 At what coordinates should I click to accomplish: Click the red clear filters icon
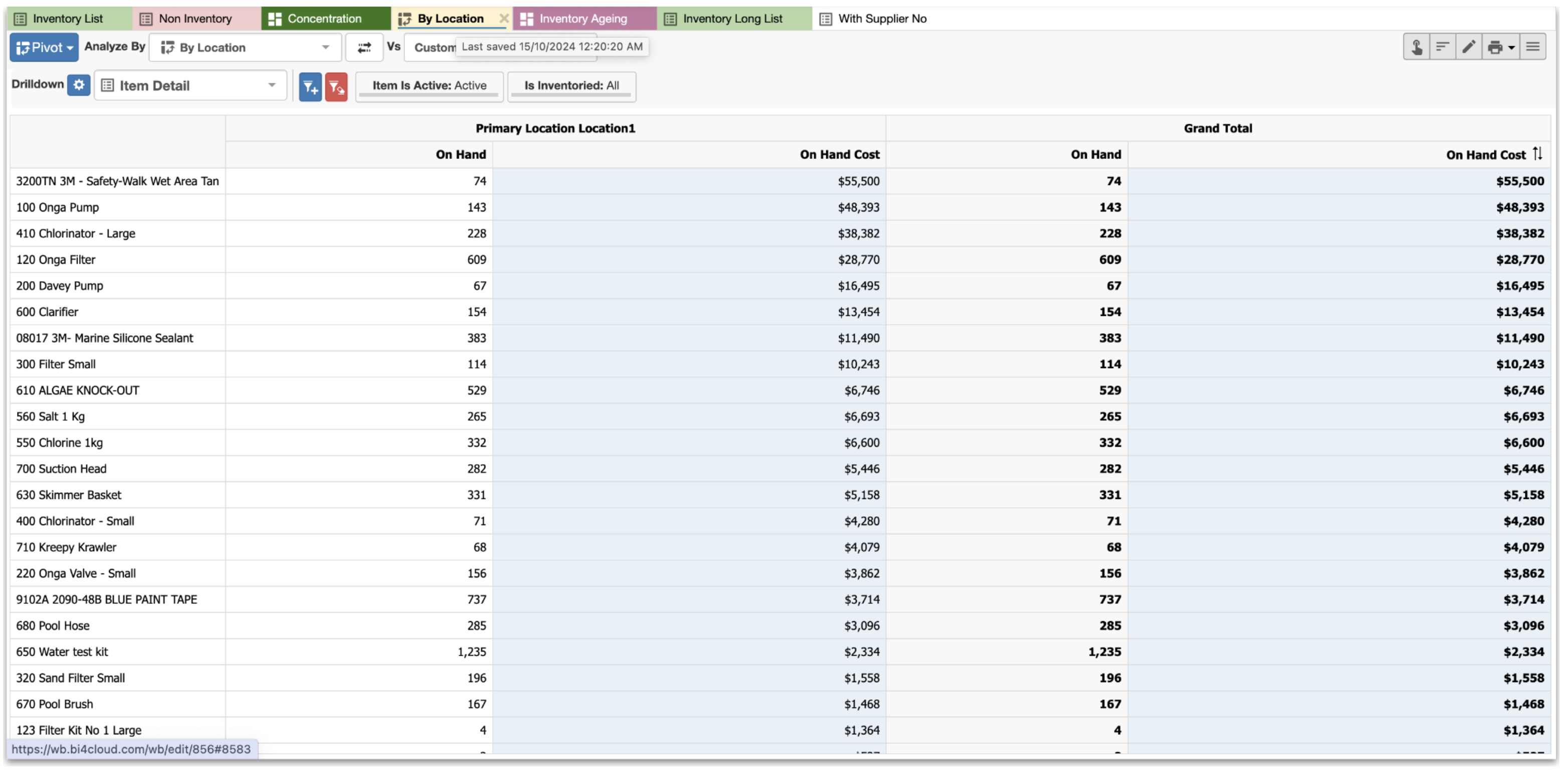(x=336, y=87)
